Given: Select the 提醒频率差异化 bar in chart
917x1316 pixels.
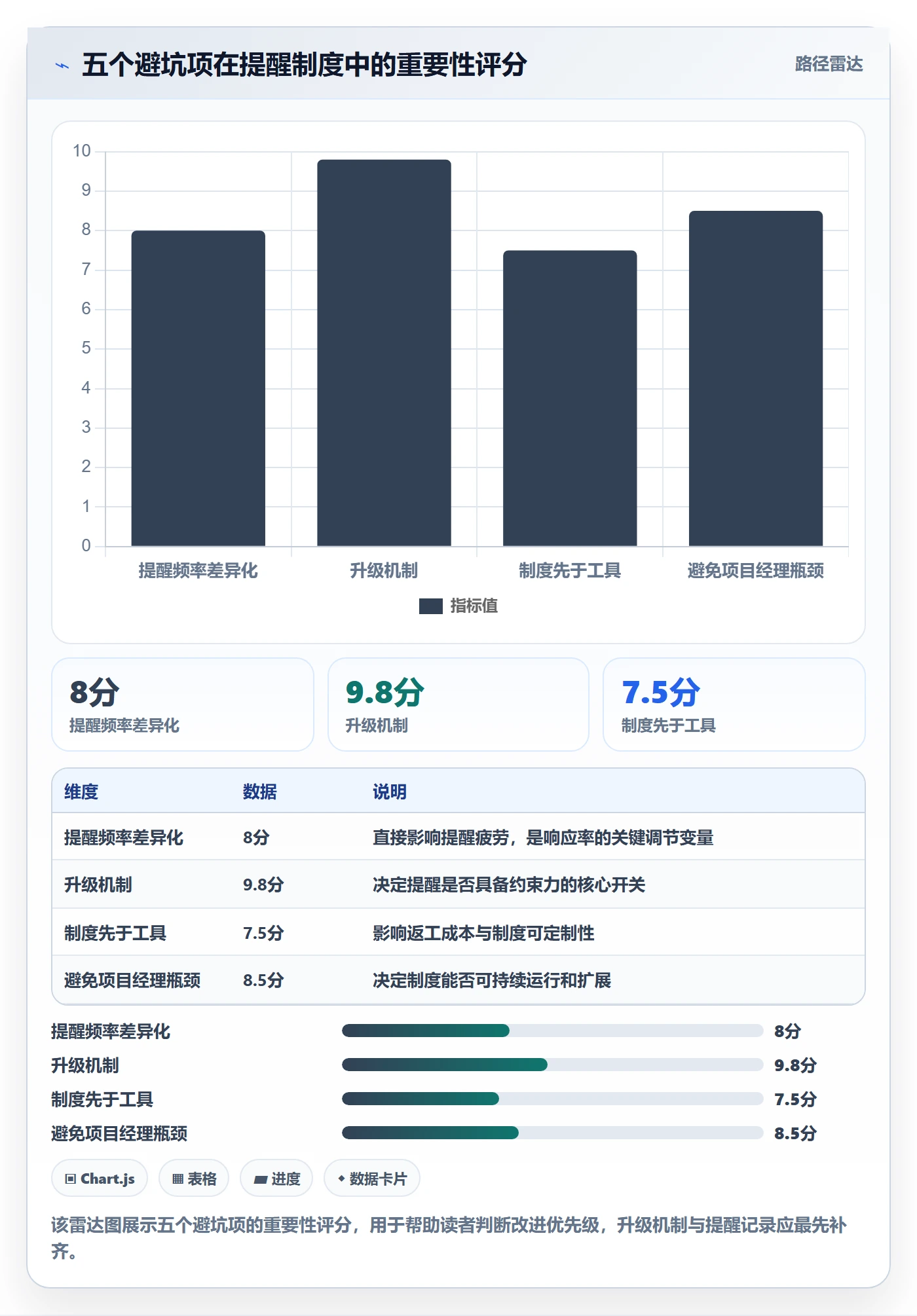Looking at the screenshot, I should 198,388.
